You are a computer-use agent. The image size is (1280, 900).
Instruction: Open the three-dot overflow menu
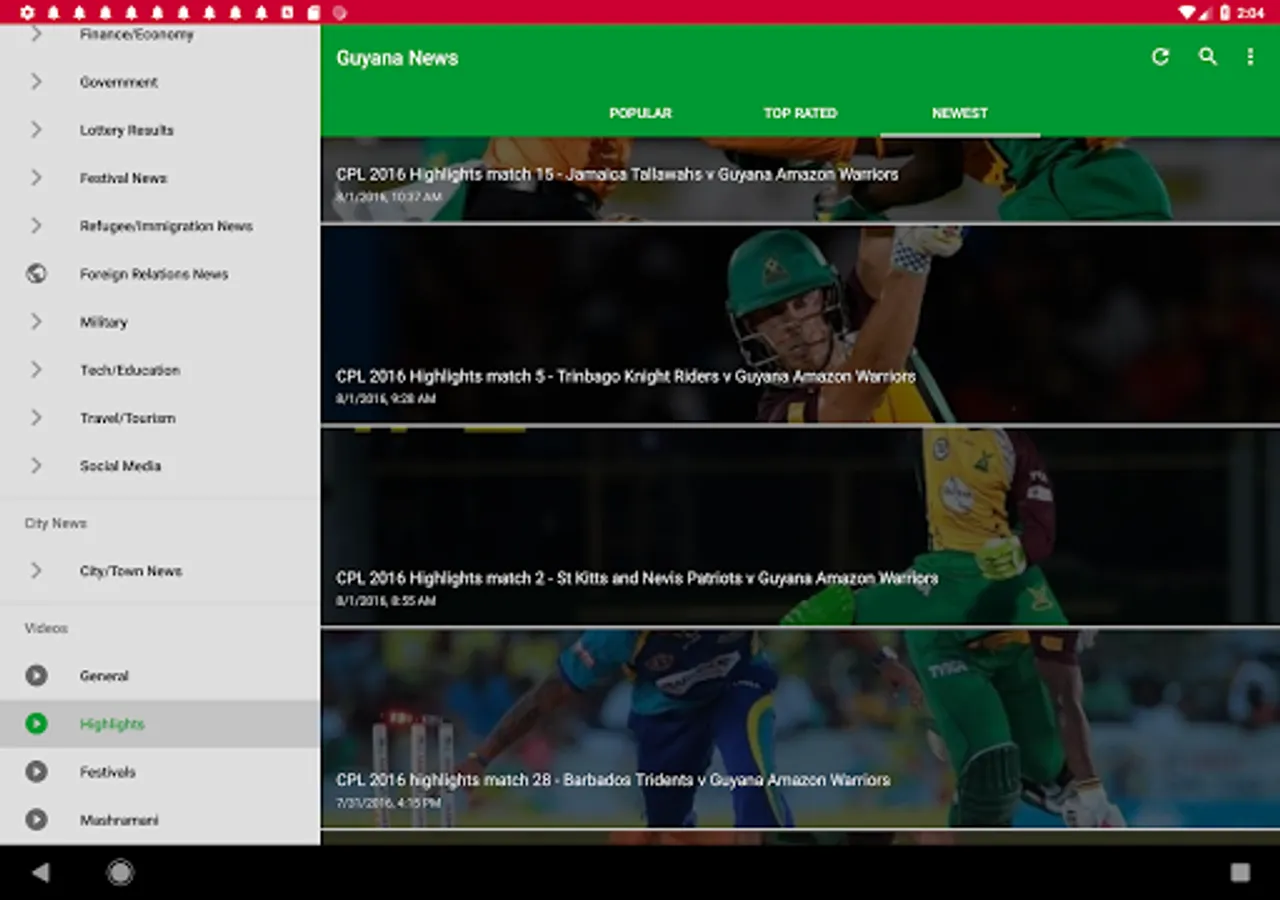(x=1250, y=57)
